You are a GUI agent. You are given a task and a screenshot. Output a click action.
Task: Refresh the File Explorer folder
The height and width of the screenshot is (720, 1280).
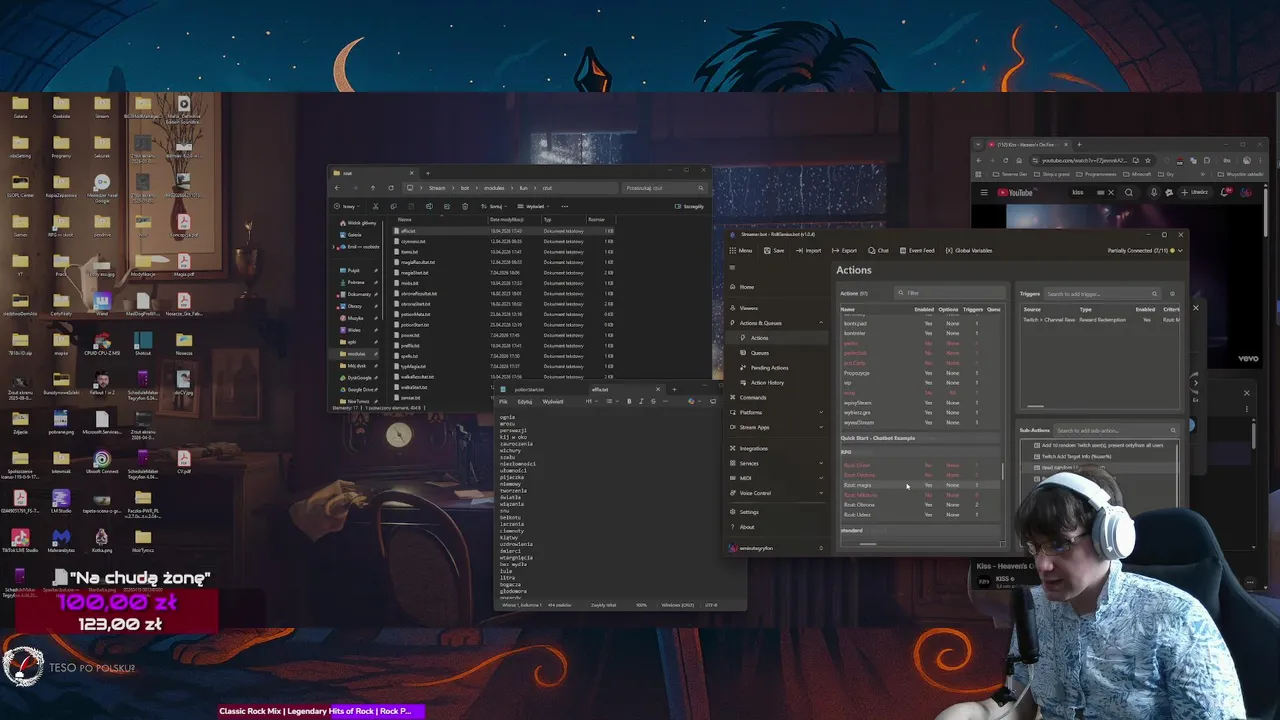pyautogui.click(x=391, y=188)
